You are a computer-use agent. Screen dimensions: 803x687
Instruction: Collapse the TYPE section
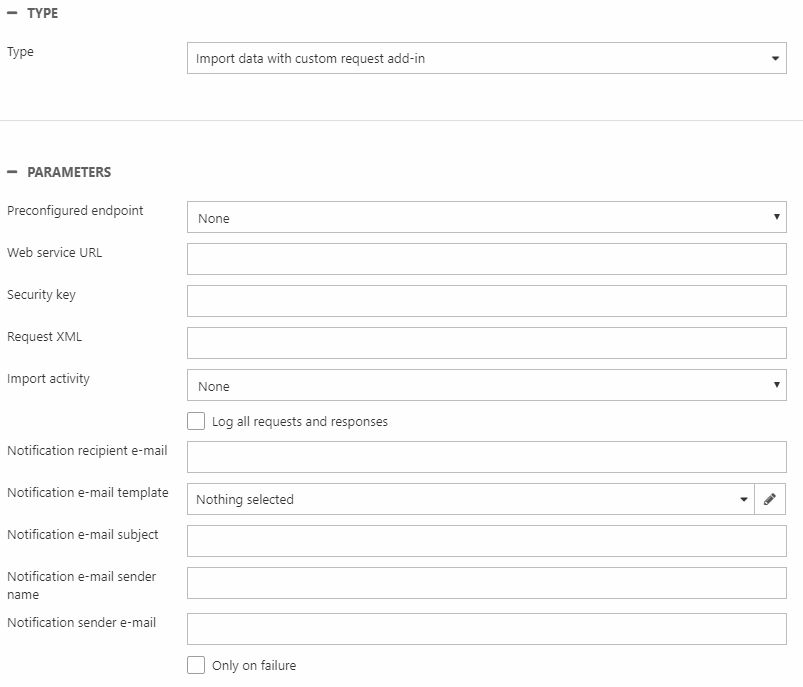12,13
